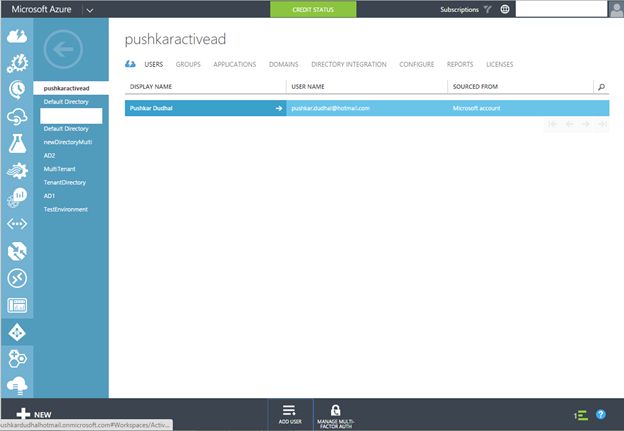This screenshot has width=624, height=431.
Task: Click the Microsoft Azure logo
Action: [41, 9]
